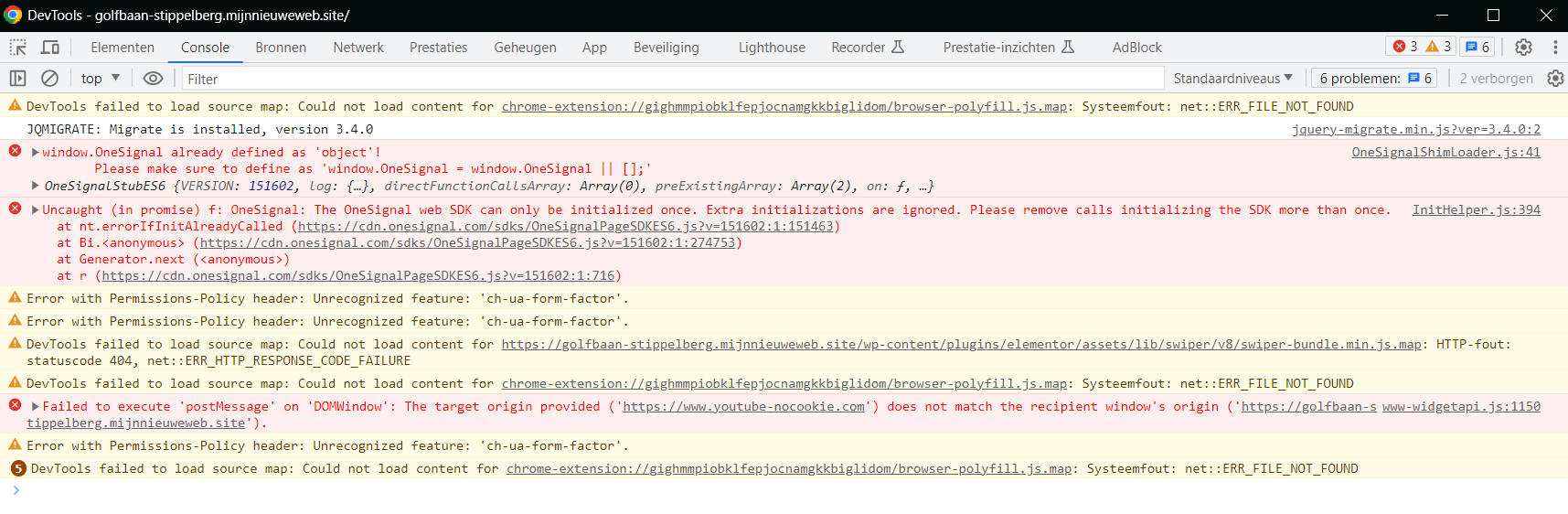The width and height of the screenshot is (1568, 514).
Task: Open the Elementen tab
Action: pyautogui.click(x=123, y=48)
